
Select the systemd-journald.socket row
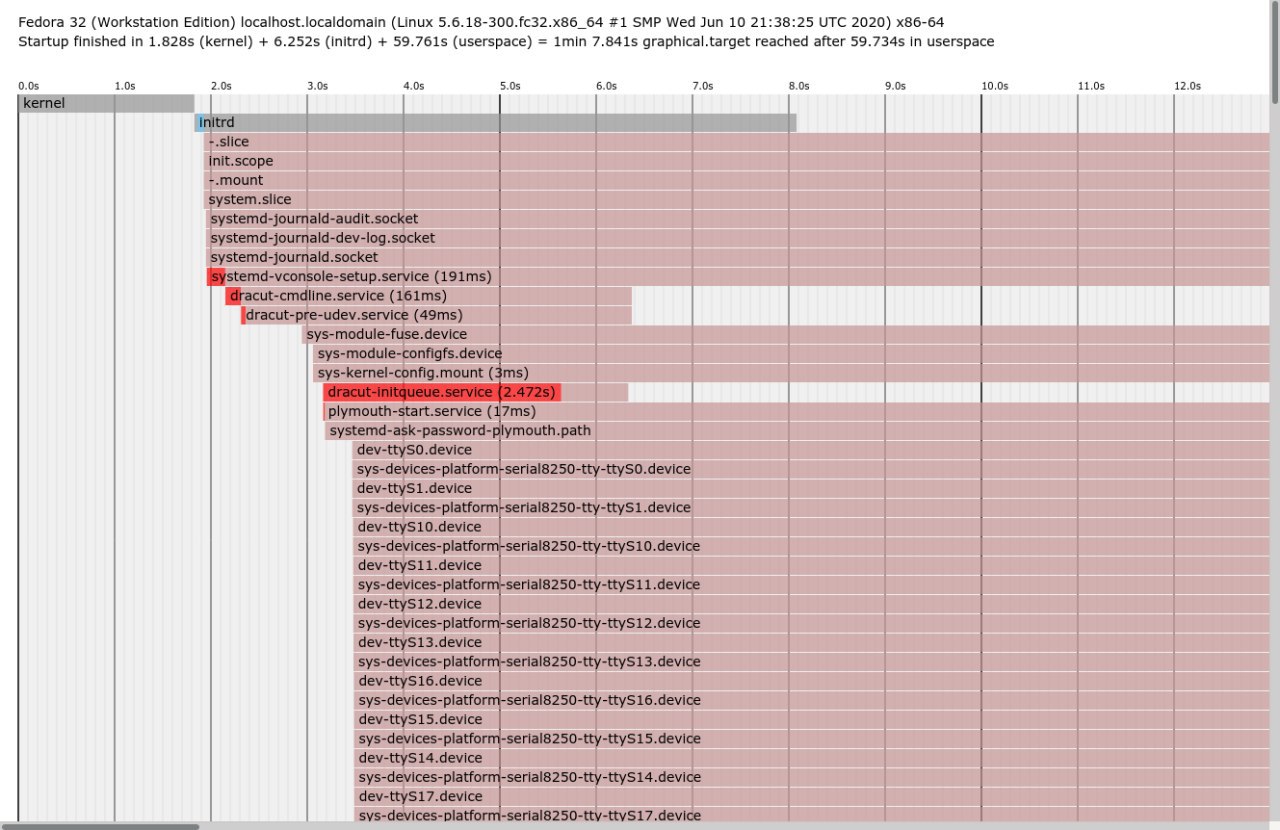tap(738, 257)
